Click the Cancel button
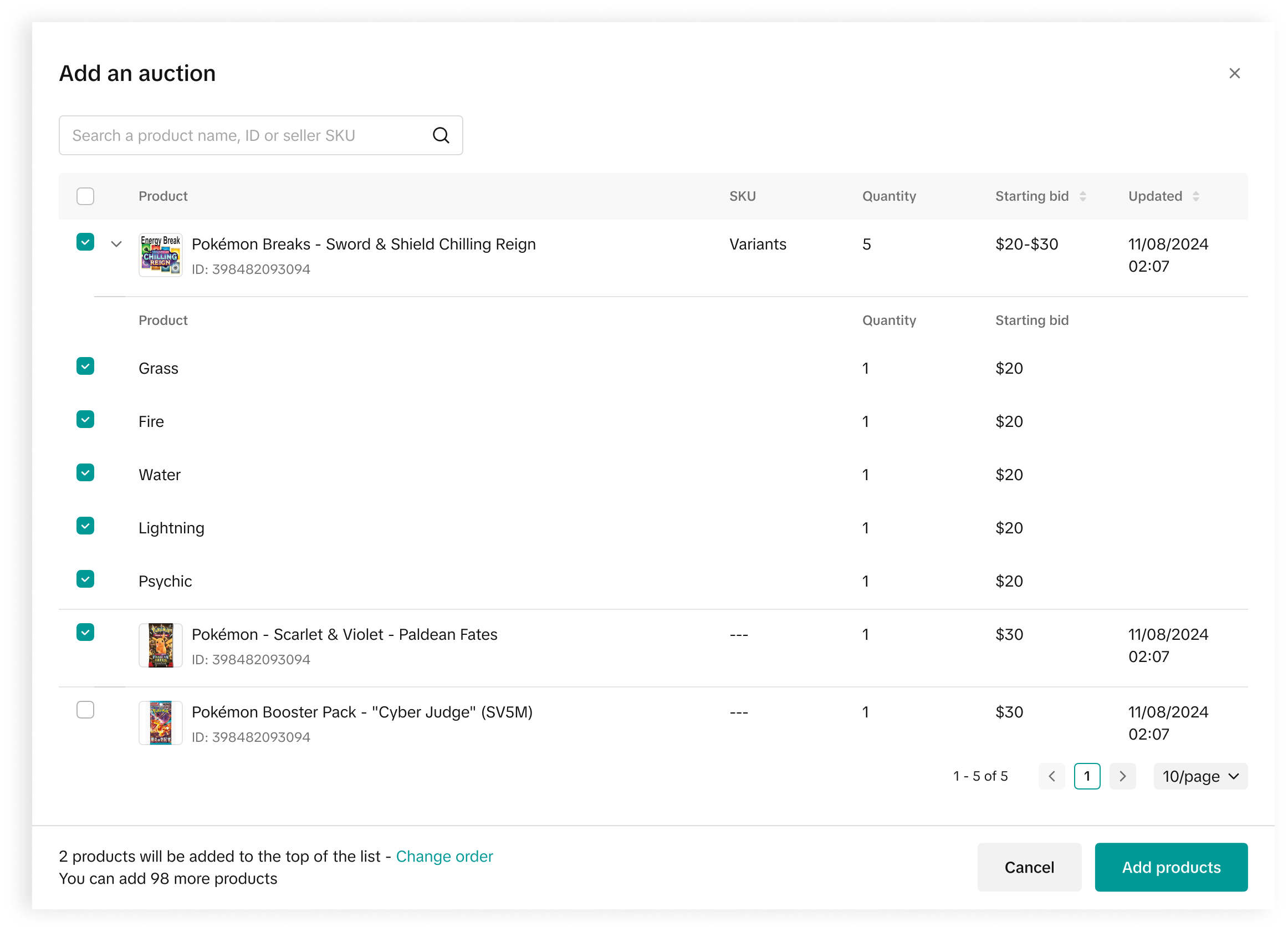Screen dimensions: 1288x932 (x=1029, y=867)
